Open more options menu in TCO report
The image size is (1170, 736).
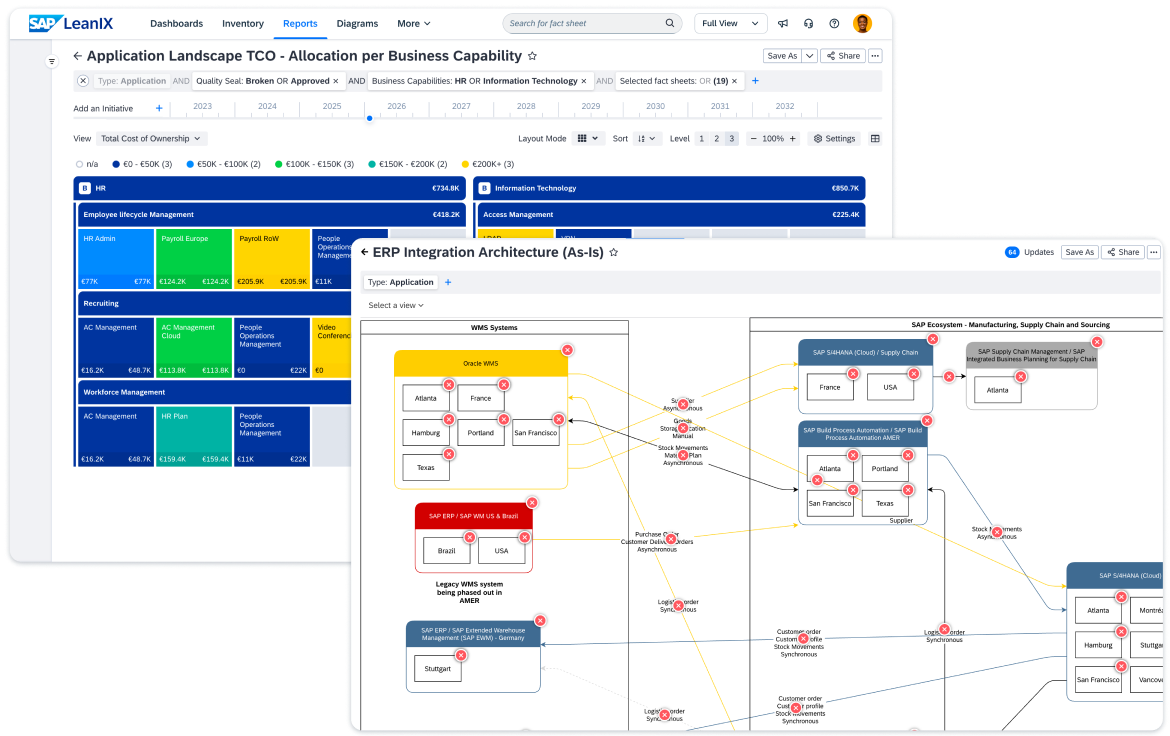click(875, 56)
